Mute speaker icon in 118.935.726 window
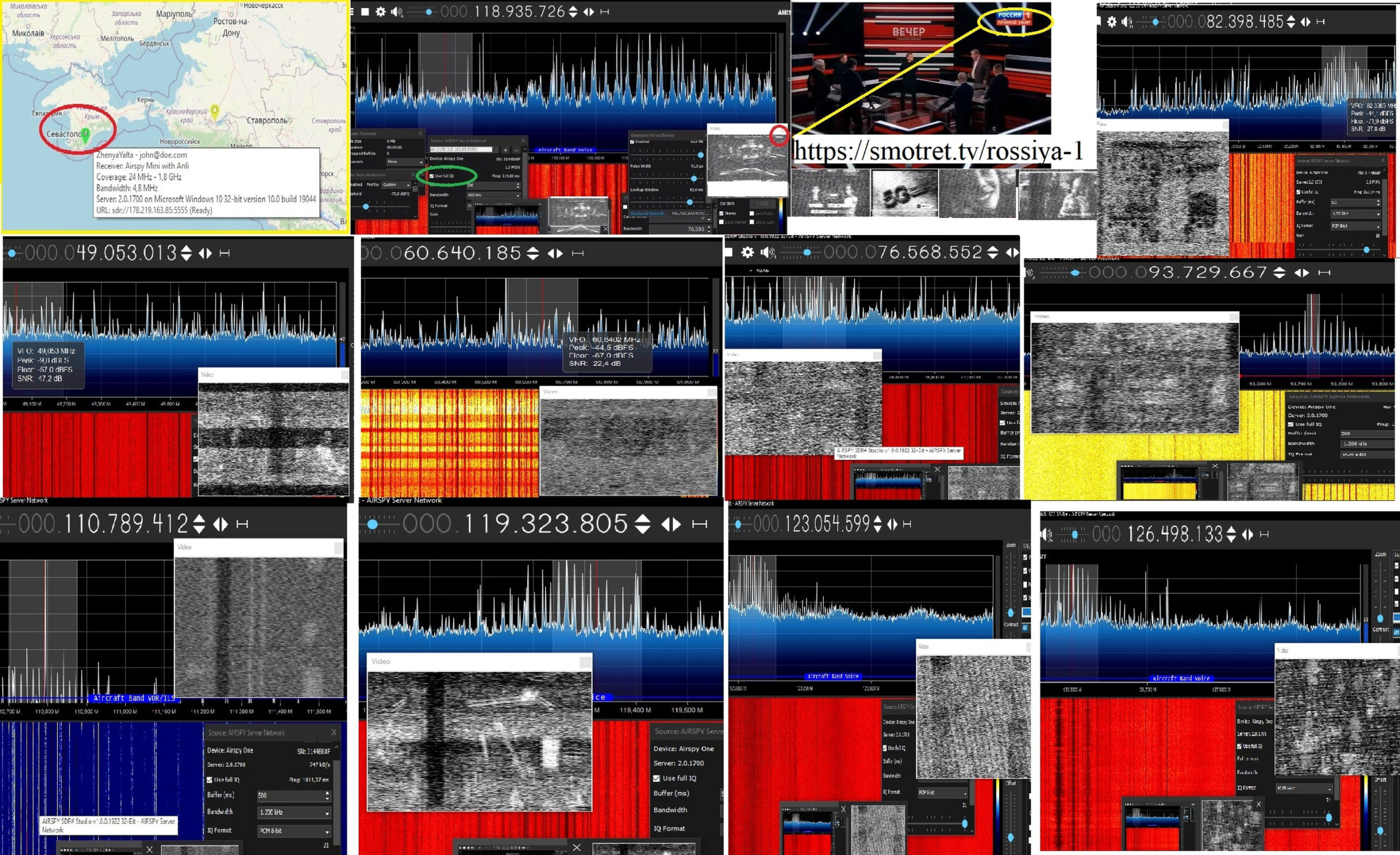1400x855 pixels. coord(396,11)
